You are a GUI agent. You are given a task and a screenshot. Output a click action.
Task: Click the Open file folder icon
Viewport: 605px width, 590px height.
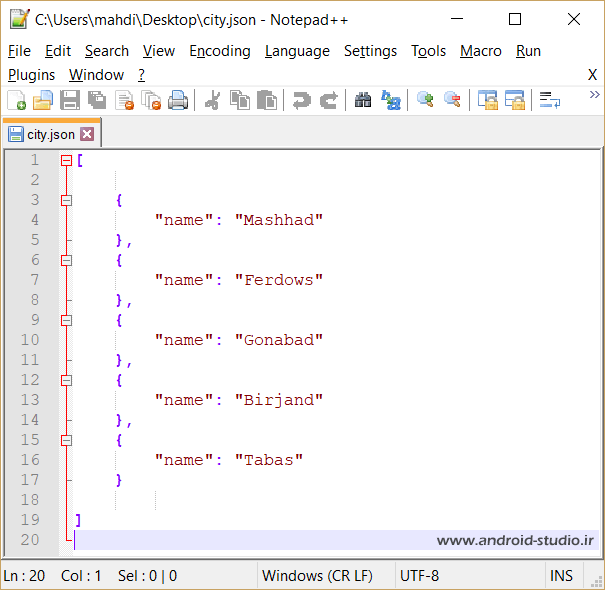(43, 100)
